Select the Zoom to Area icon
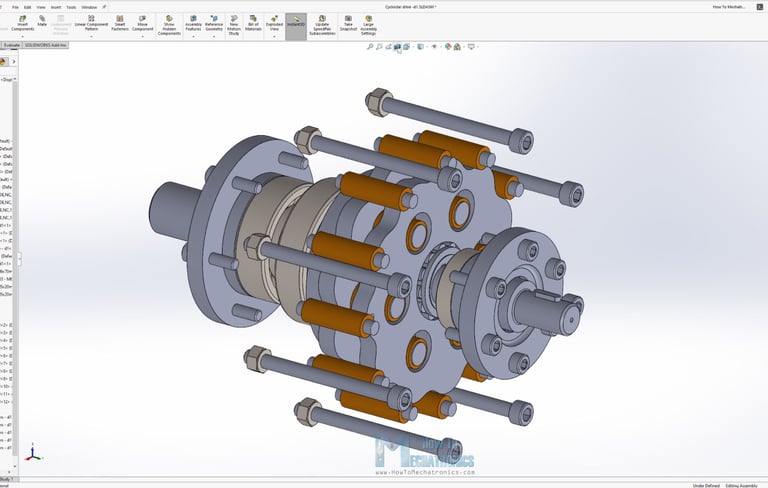Viewport: 768px width, 488px height. coord(379,47)
